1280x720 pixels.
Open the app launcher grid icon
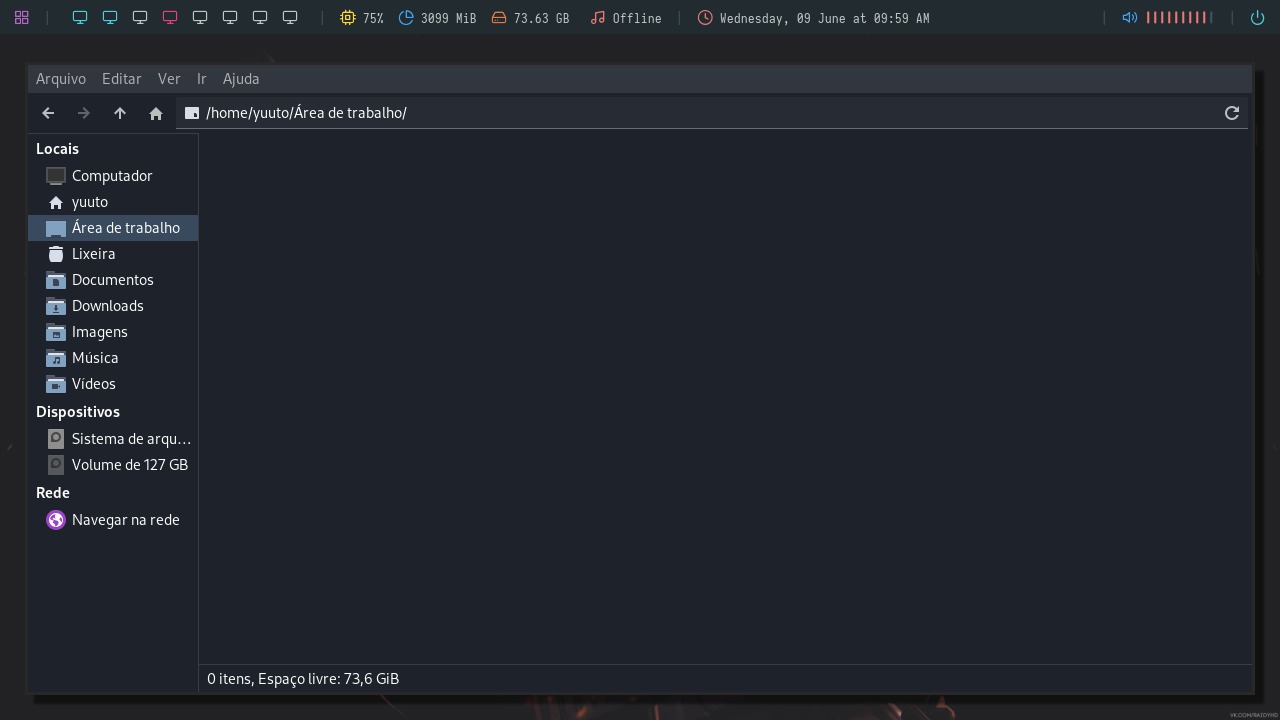pos(21,17)
